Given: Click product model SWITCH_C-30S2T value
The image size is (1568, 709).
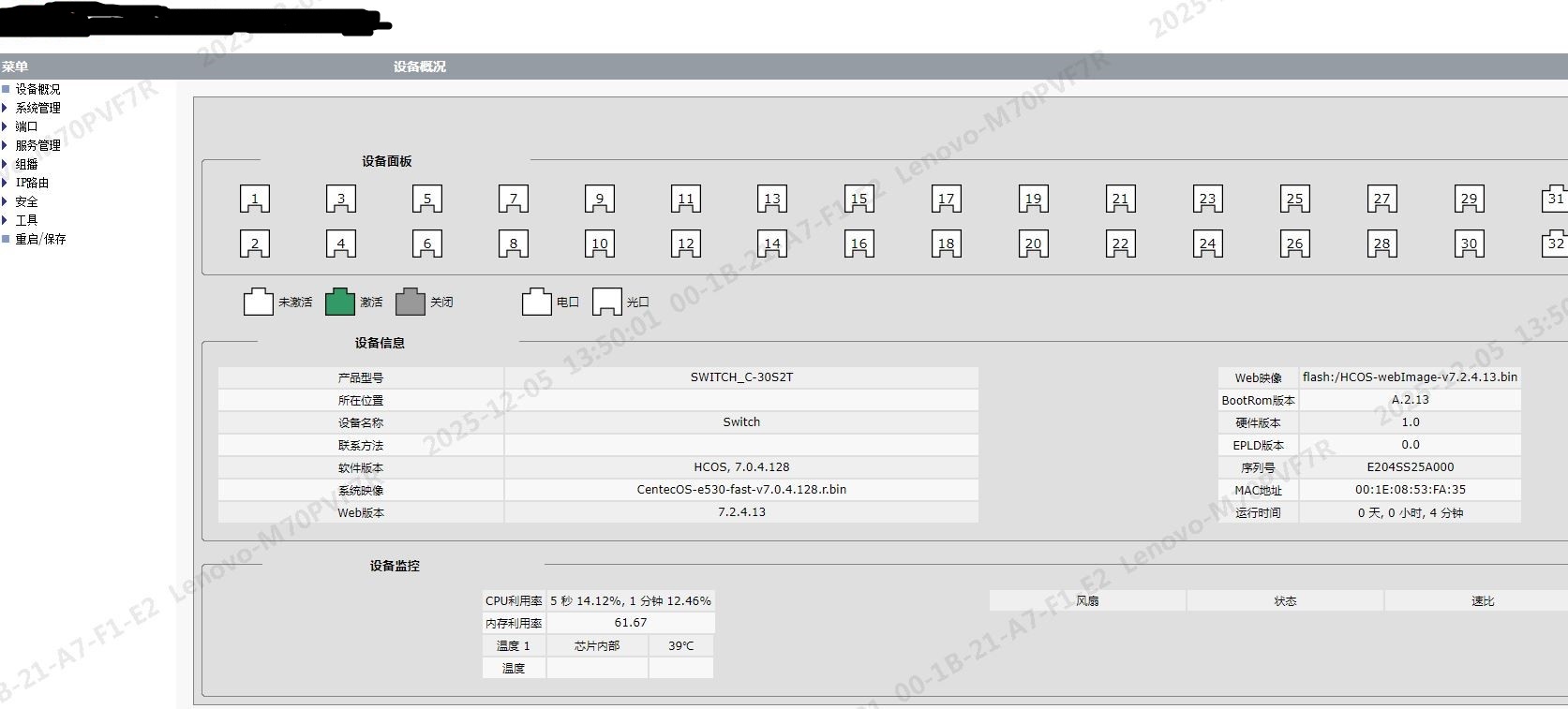Looking at the screenshot, I should [741, 377].
